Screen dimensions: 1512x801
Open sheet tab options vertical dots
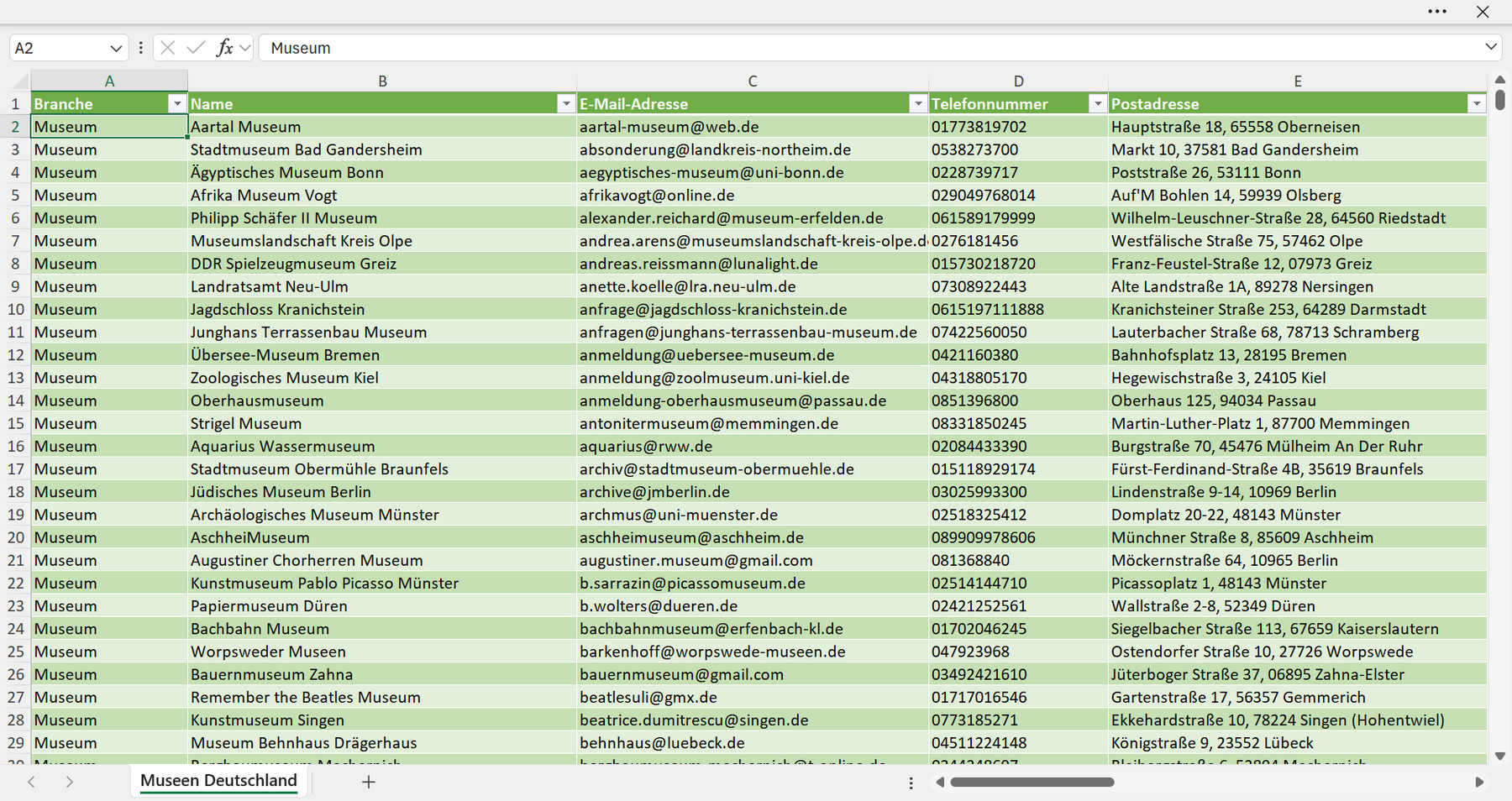pyautogui.click(x=911, y=783)
